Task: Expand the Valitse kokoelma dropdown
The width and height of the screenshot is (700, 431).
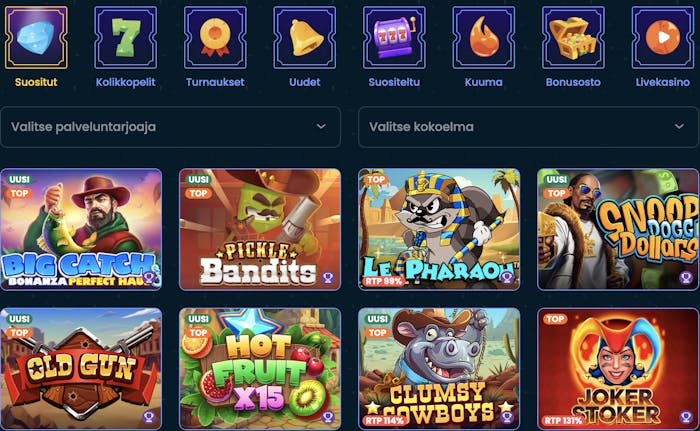Action: tap(528, 127)
